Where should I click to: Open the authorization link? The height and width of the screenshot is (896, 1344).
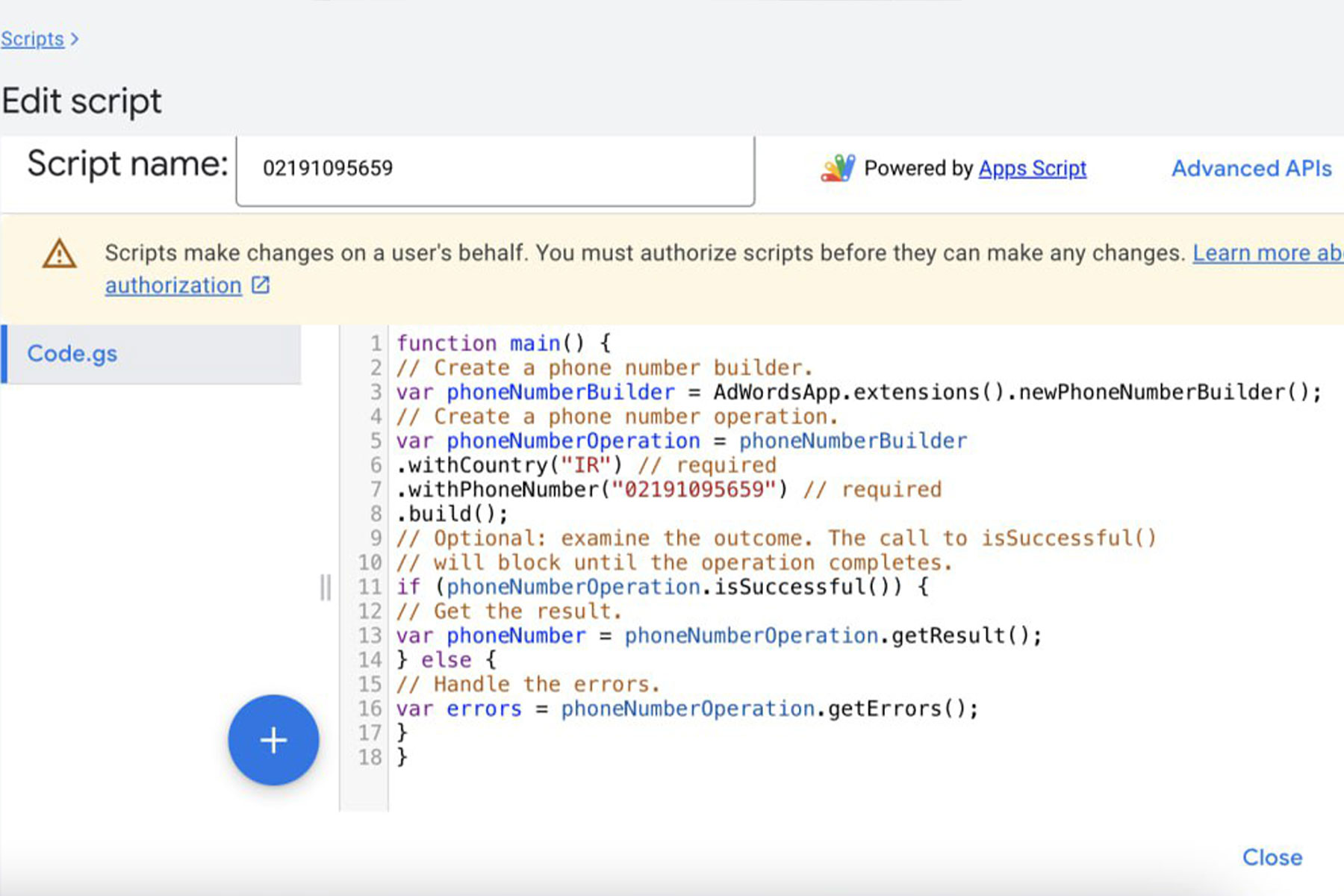173,285
